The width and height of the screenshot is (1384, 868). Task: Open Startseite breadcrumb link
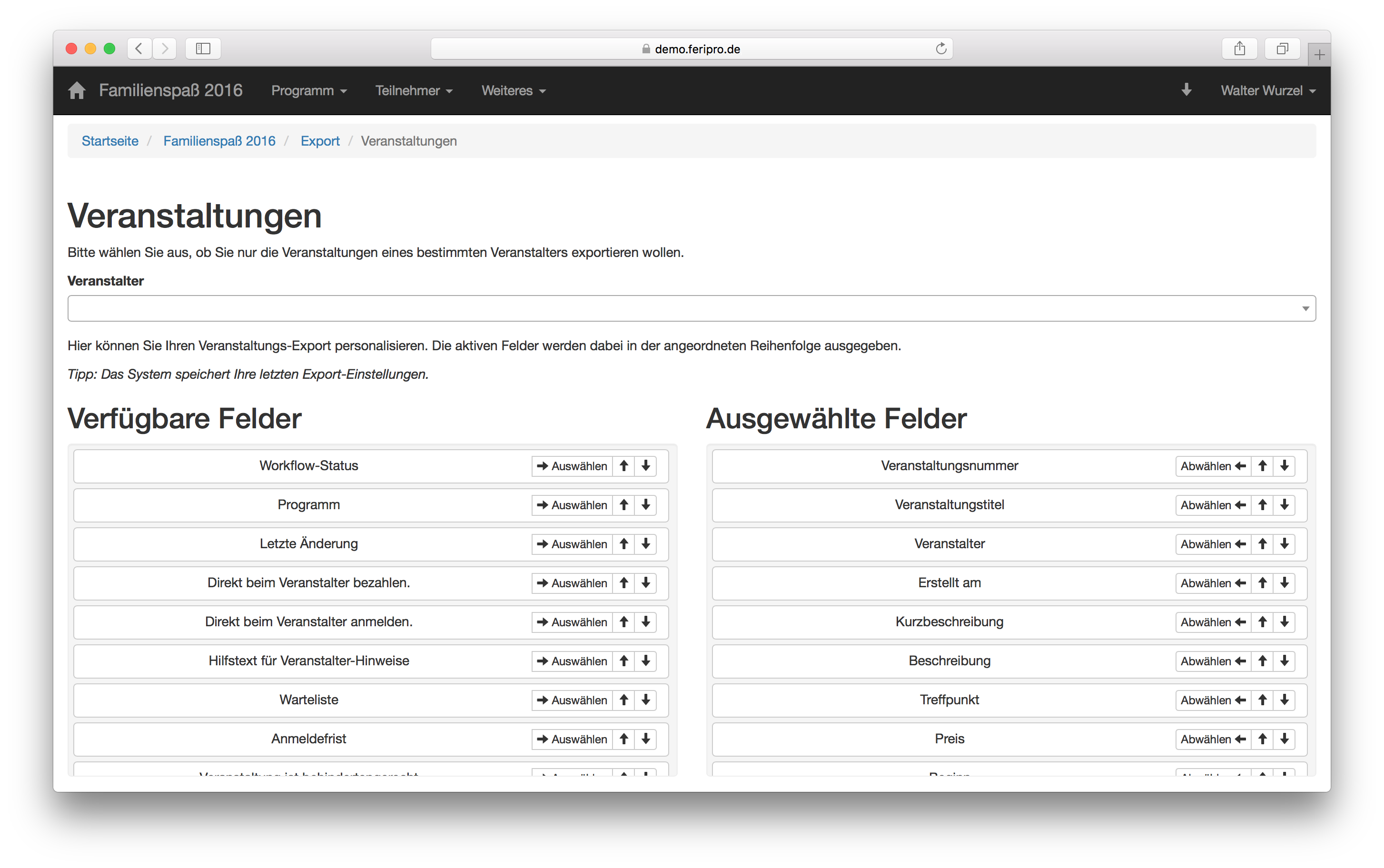(x=109, y=141)
